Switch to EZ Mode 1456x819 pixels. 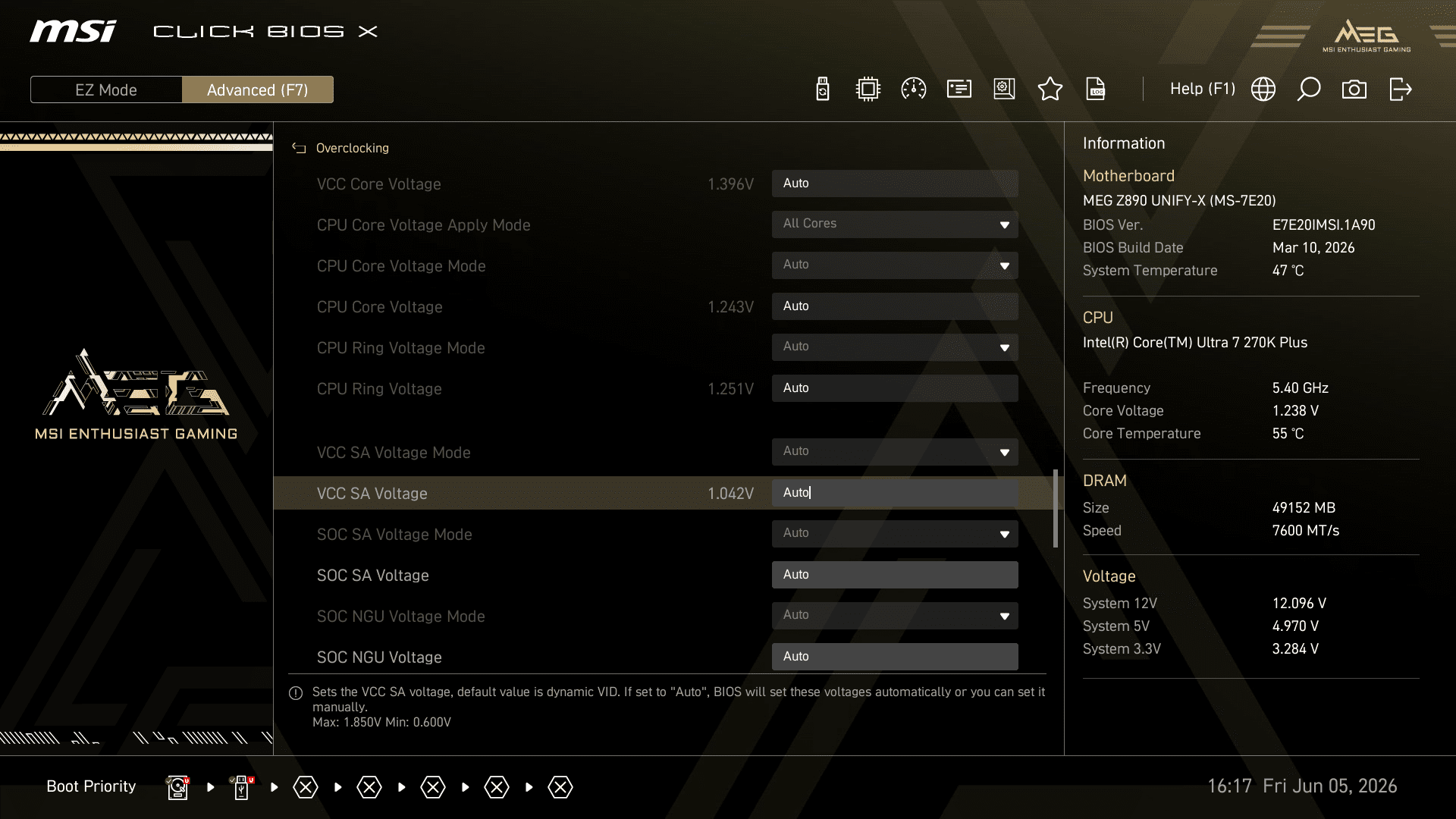pyautogui.click(x=106, y=89)
